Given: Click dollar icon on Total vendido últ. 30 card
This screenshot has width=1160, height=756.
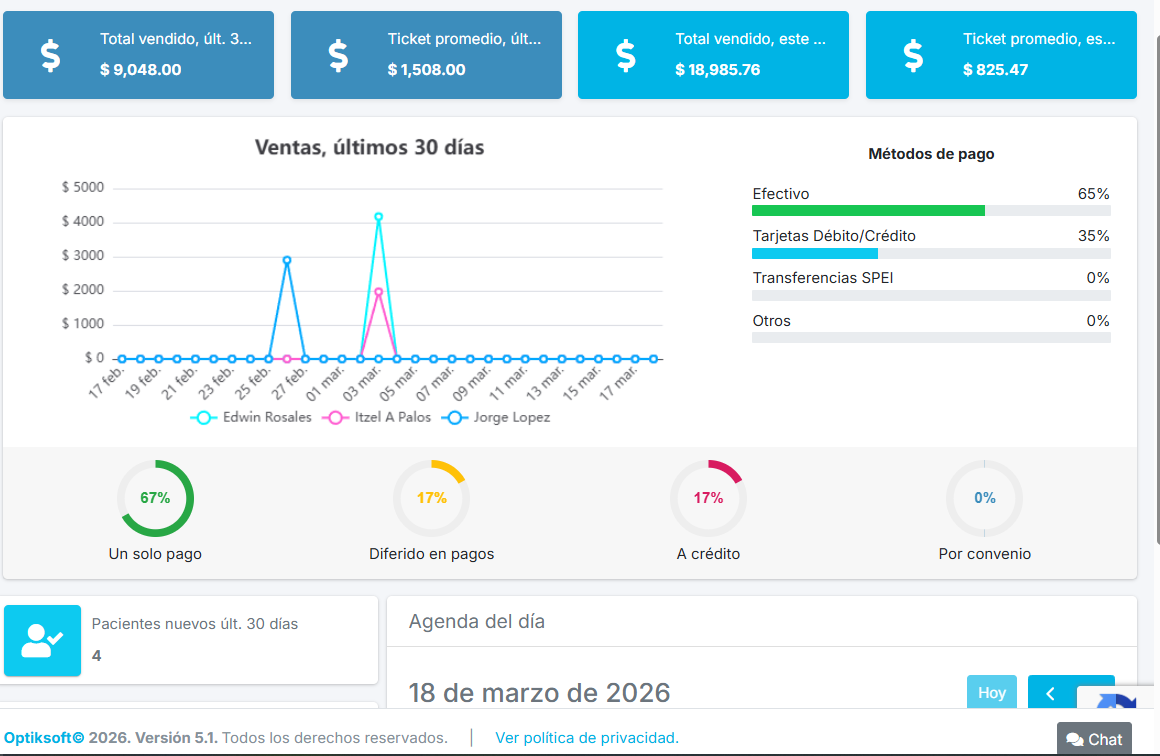Looking at the screenshot, I should 50,55.
